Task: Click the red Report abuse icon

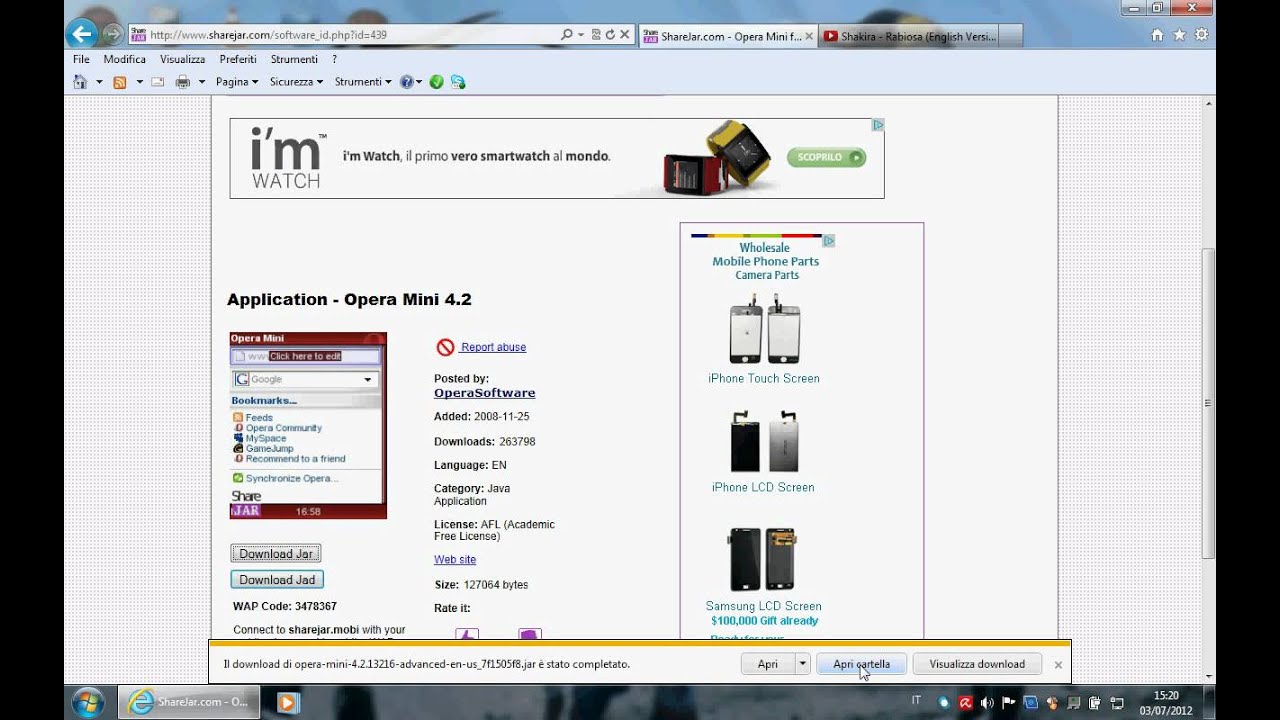Action: (446, 347)
